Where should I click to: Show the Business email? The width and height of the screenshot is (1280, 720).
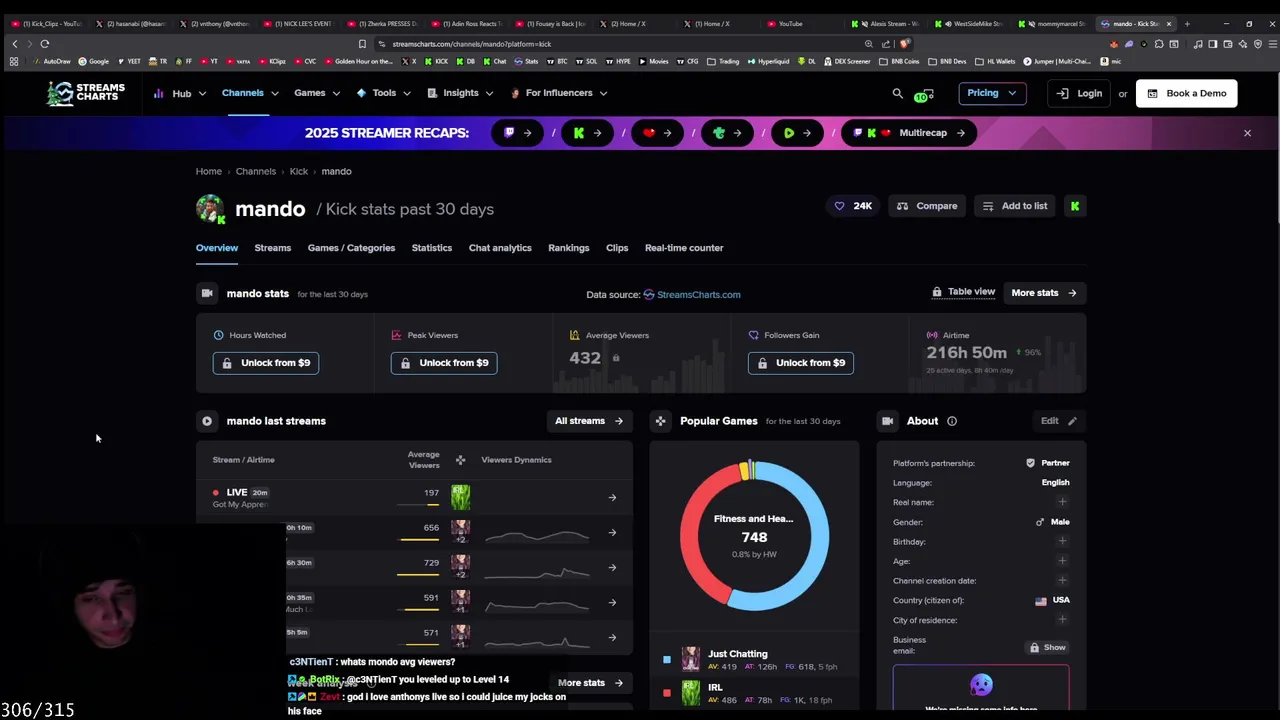[1047, 648]
